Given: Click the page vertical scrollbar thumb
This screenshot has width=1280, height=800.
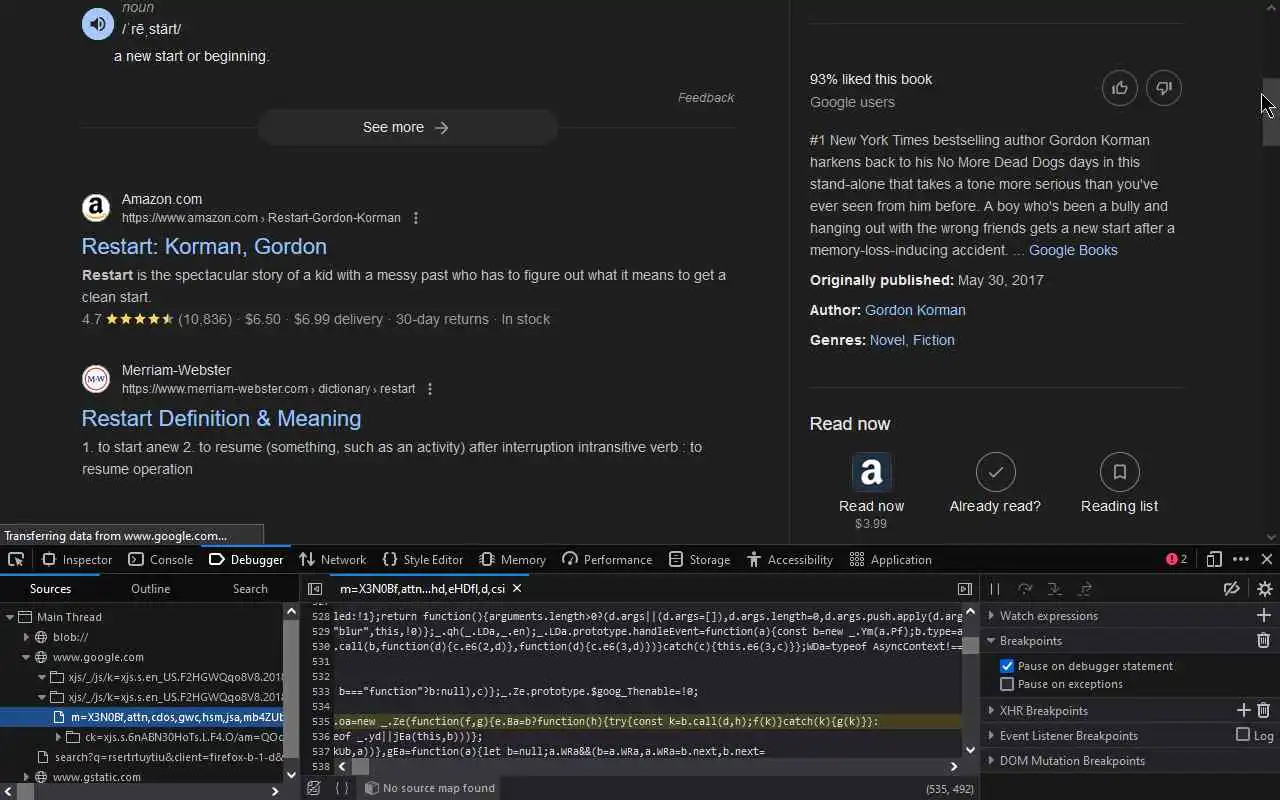Looking at the screenshot, I should [x=1271, y=112].
